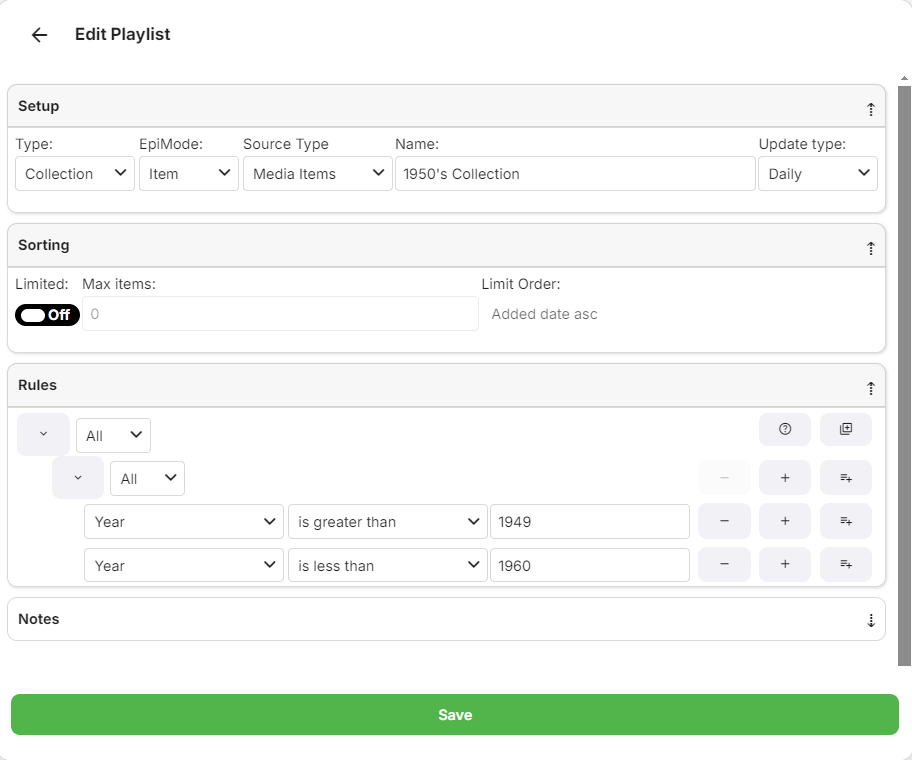Change the 'is greater than' operator dropdown
Screen dimensions: 912x760
click(x=387, y=522)
